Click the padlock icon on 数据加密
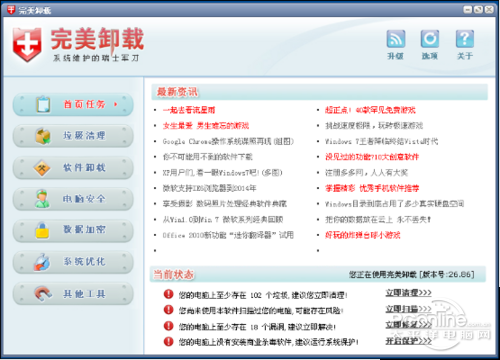The width and height of the screenshot is (500, 360). click(x=42, y=230)
